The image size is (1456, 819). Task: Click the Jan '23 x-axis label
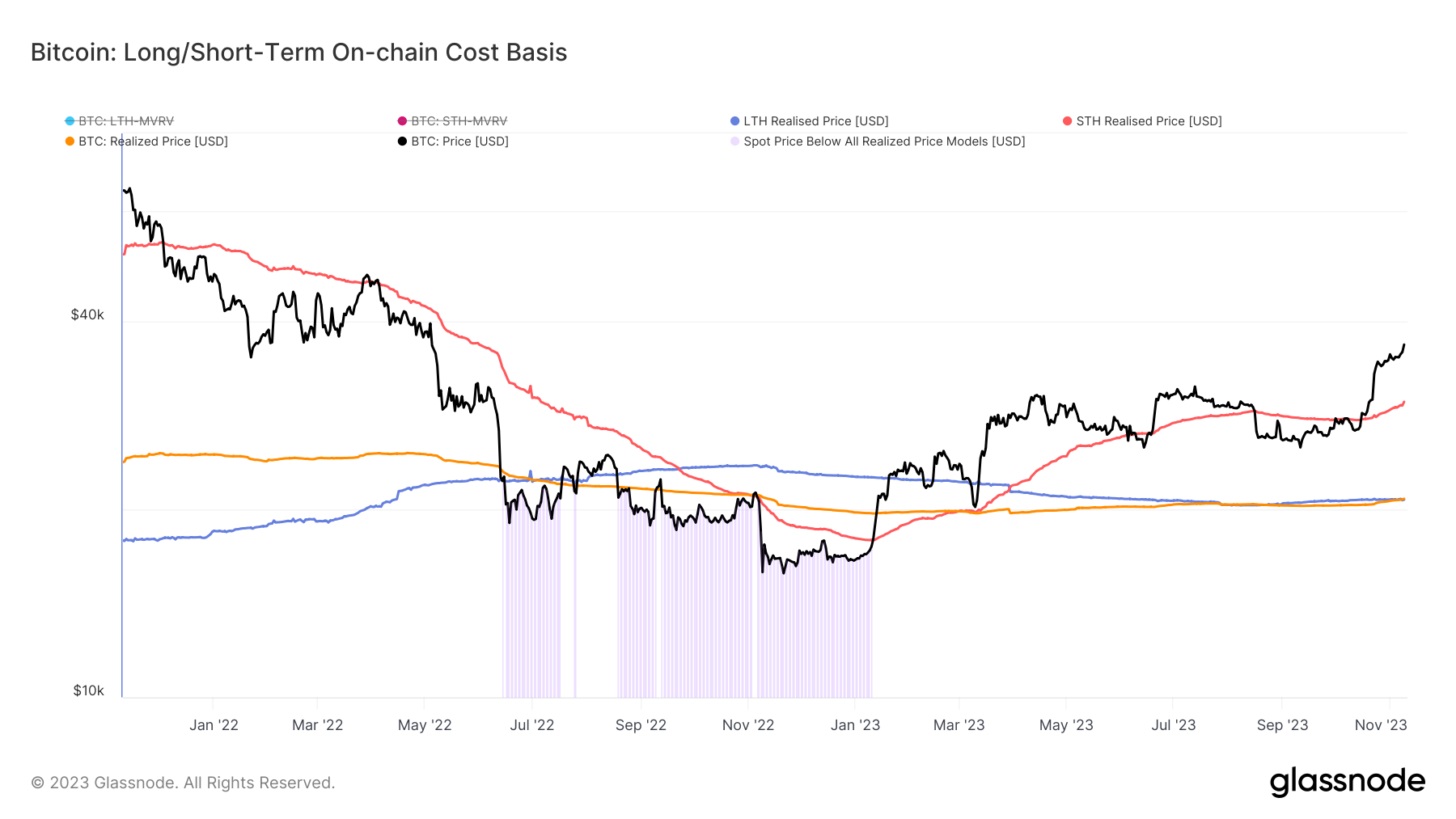tap(855, 725)
